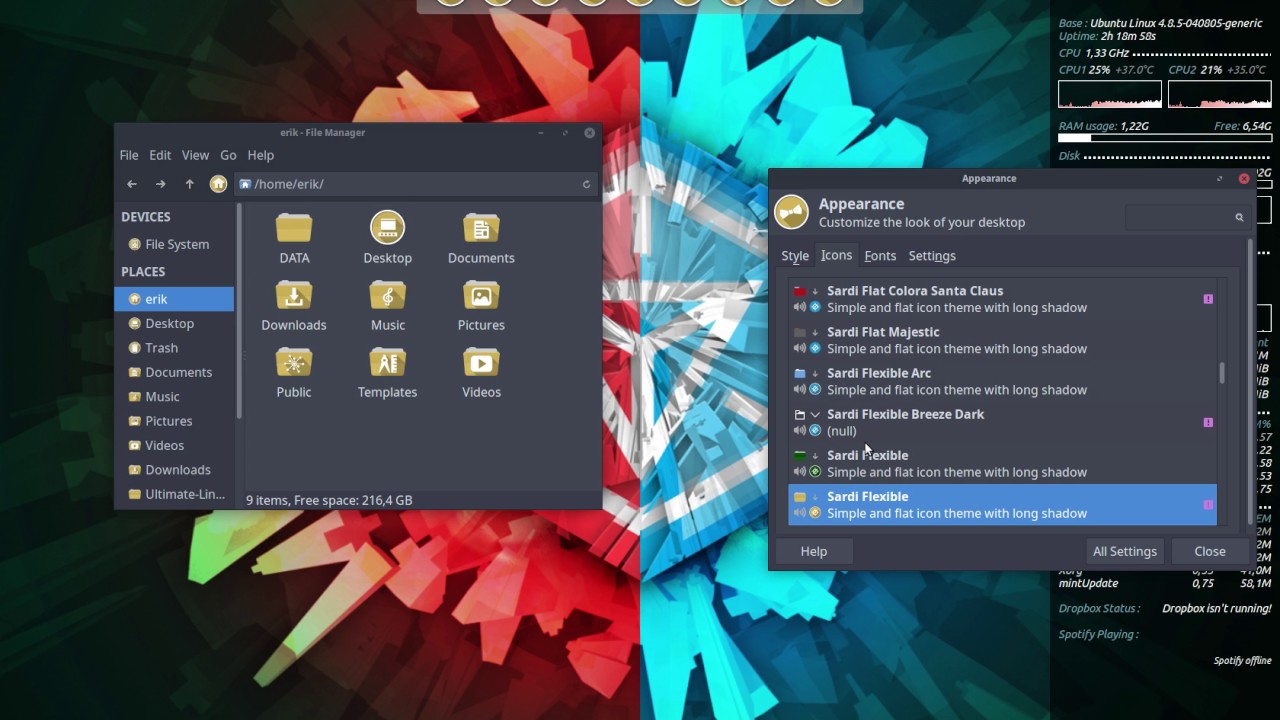The width and height of the screenshot is (1280, 720).
Task: Click the back navigation arrow
Action: (x=131, y=184)
